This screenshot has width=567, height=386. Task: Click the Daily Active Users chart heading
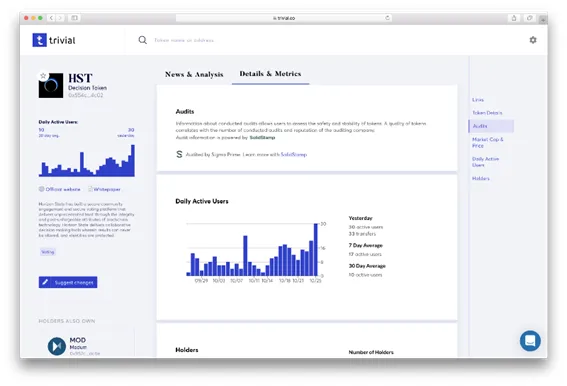coord(202,201)
